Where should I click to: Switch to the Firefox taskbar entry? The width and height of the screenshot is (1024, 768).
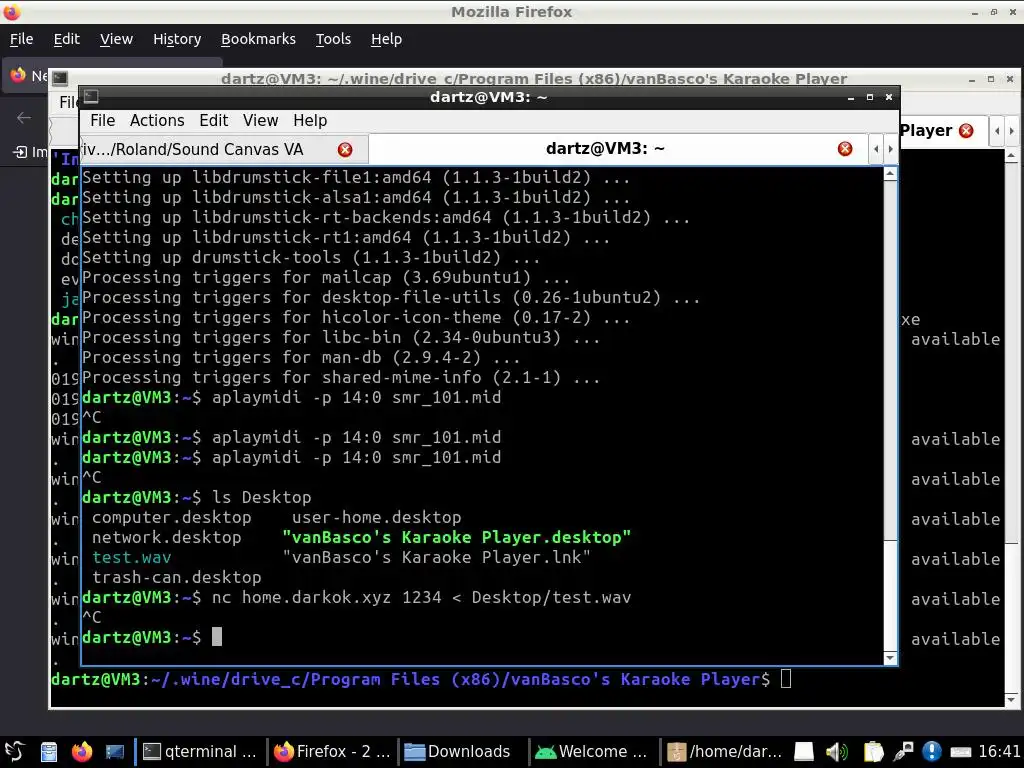point(332,752)
